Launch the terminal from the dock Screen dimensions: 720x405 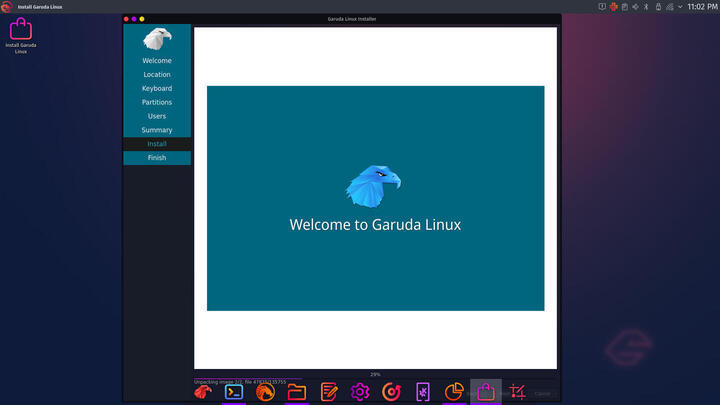pyautogui.click(x=234, y=392)
